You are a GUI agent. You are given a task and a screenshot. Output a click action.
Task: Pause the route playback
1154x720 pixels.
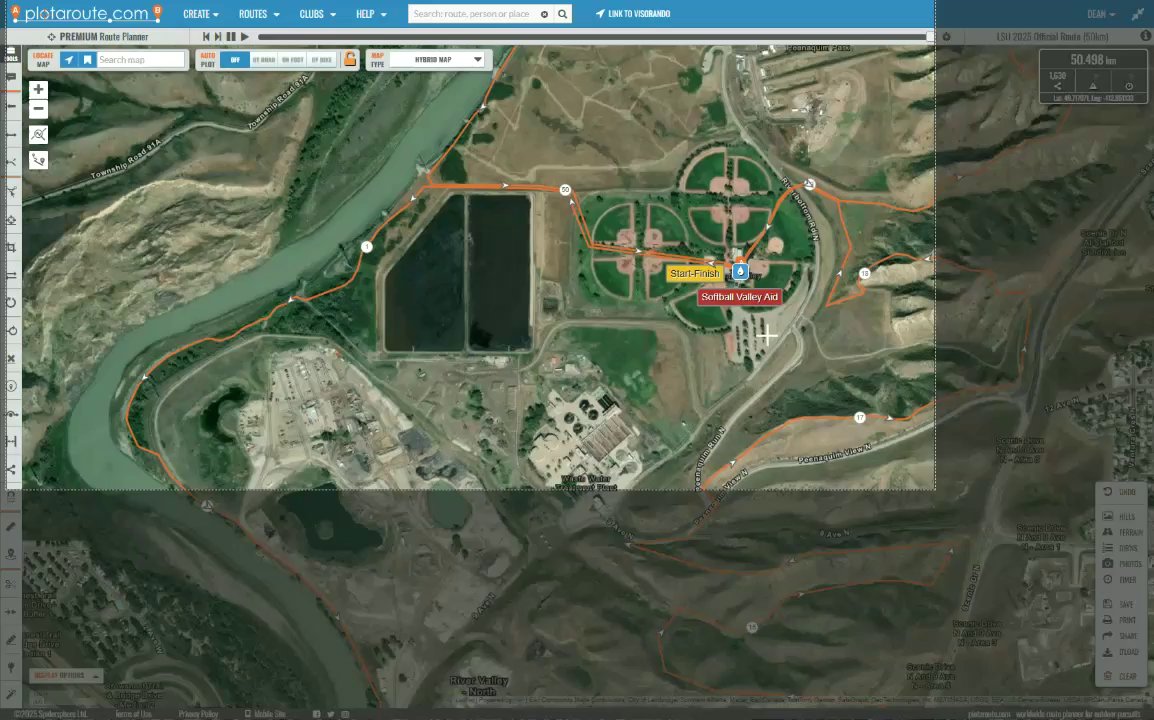tap(231, 36)
